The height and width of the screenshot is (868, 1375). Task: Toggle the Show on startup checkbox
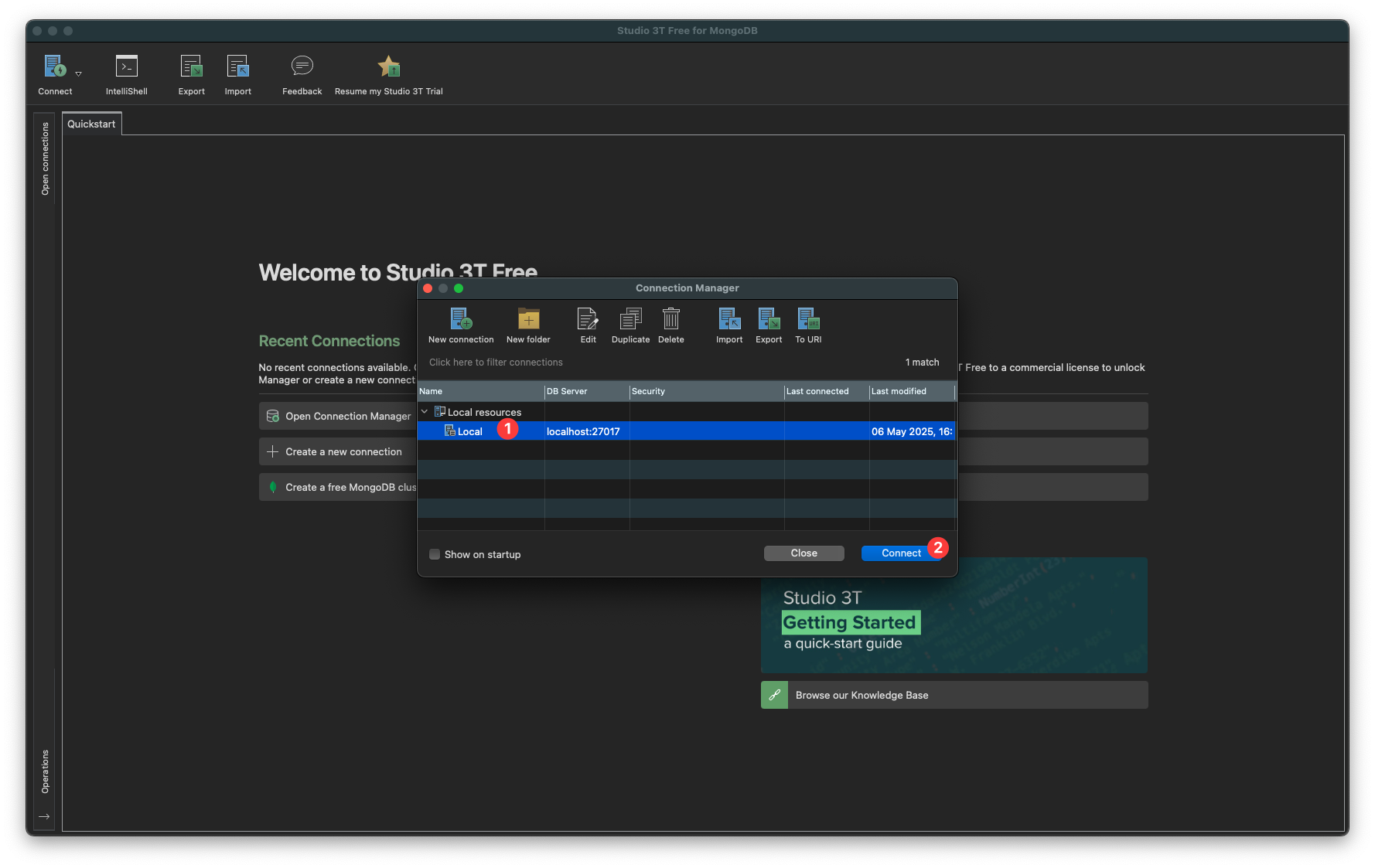click(x=435, y=554)
